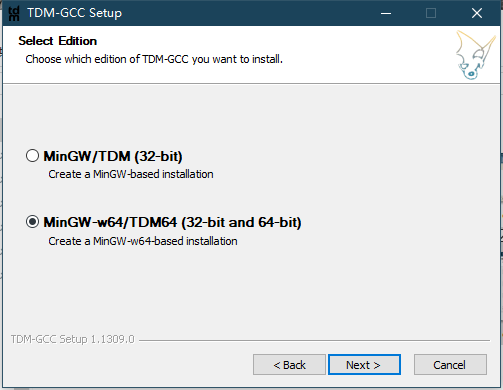Click the "Choose which edition" subtitle text
Image resolution: width=503 pixels, height=390 pixels.
click(x=154, y=59)
